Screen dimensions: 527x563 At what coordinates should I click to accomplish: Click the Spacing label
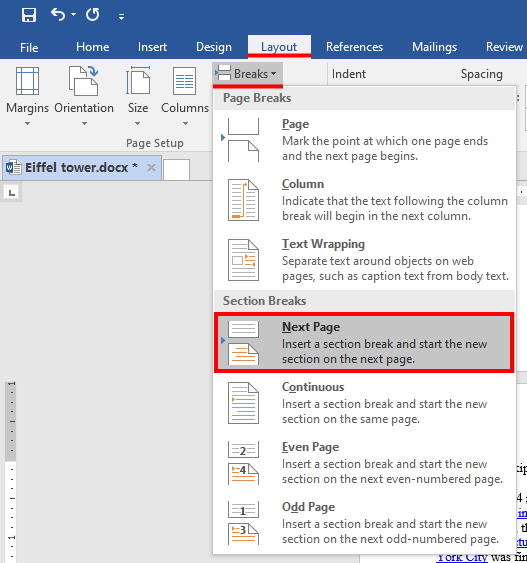(x=482, y=74)
